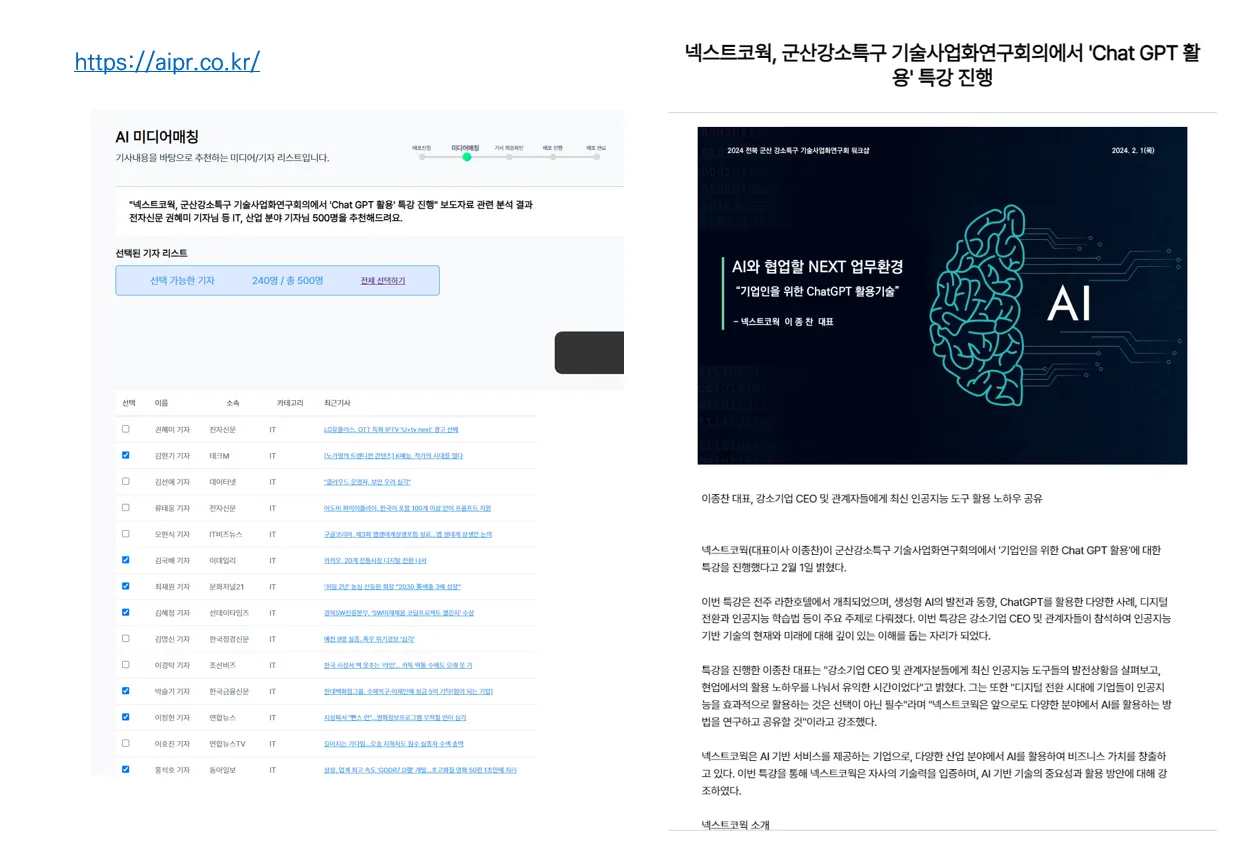The image size is (1256, 860).
Task: Click the 전체 선택하기 link
Action: pos(383,281)
